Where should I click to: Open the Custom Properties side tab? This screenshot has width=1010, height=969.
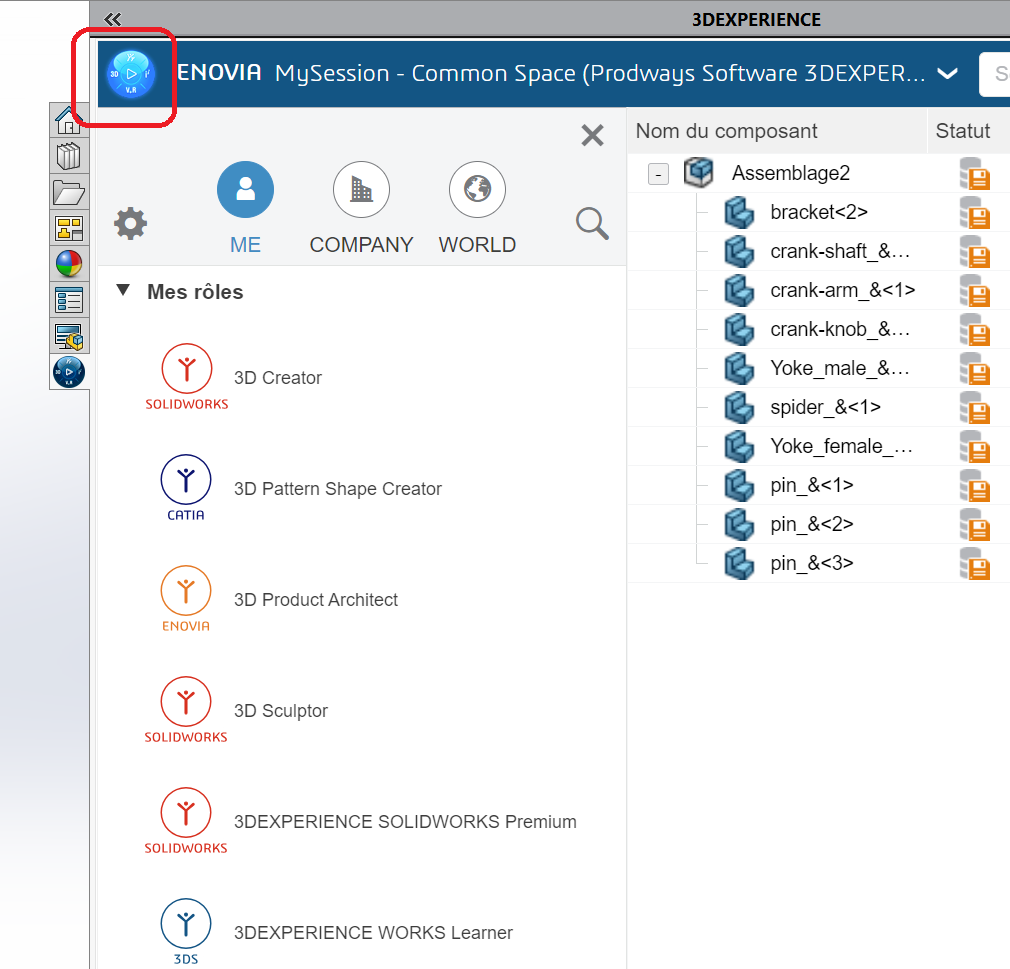click(x=69, y=300)
